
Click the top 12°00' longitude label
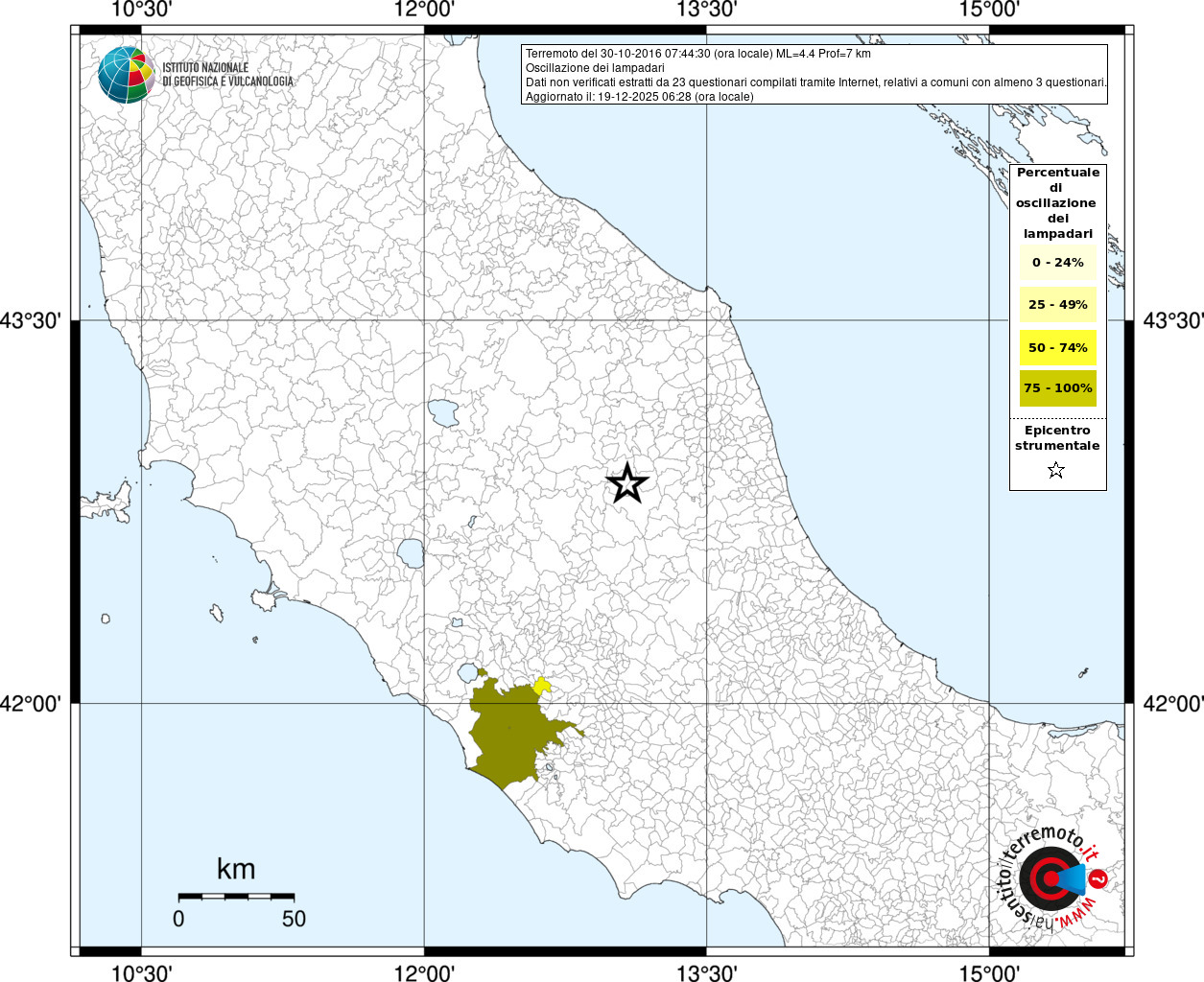424,10
